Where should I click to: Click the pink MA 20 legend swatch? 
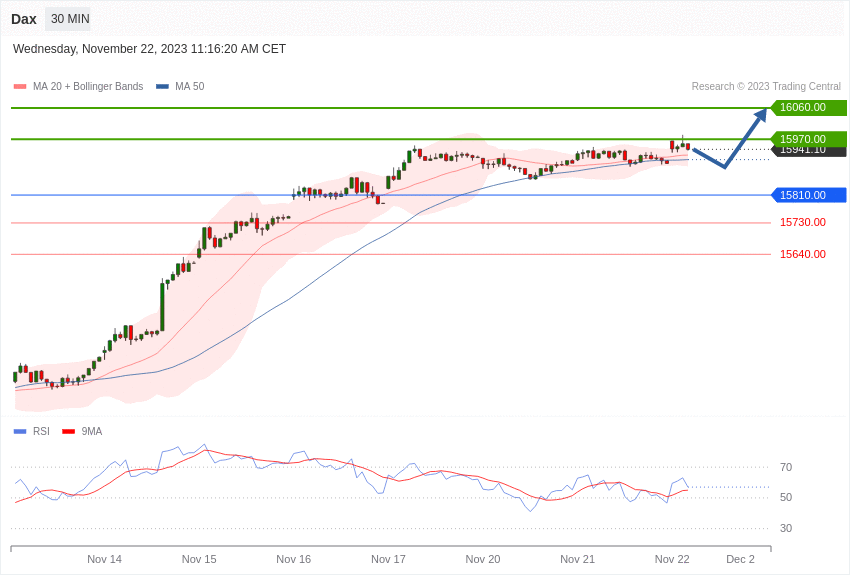click(20, 87)
